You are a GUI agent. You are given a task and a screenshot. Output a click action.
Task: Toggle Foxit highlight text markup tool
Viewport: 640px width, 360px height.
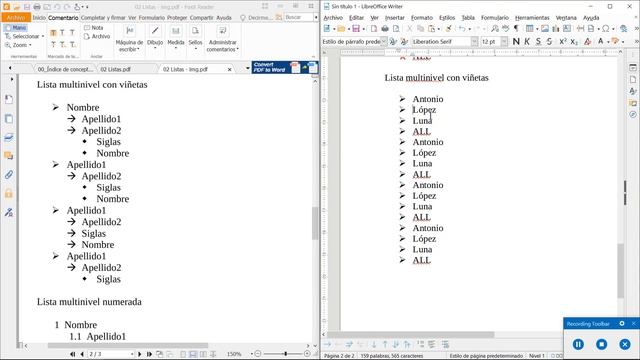[53, 33]
